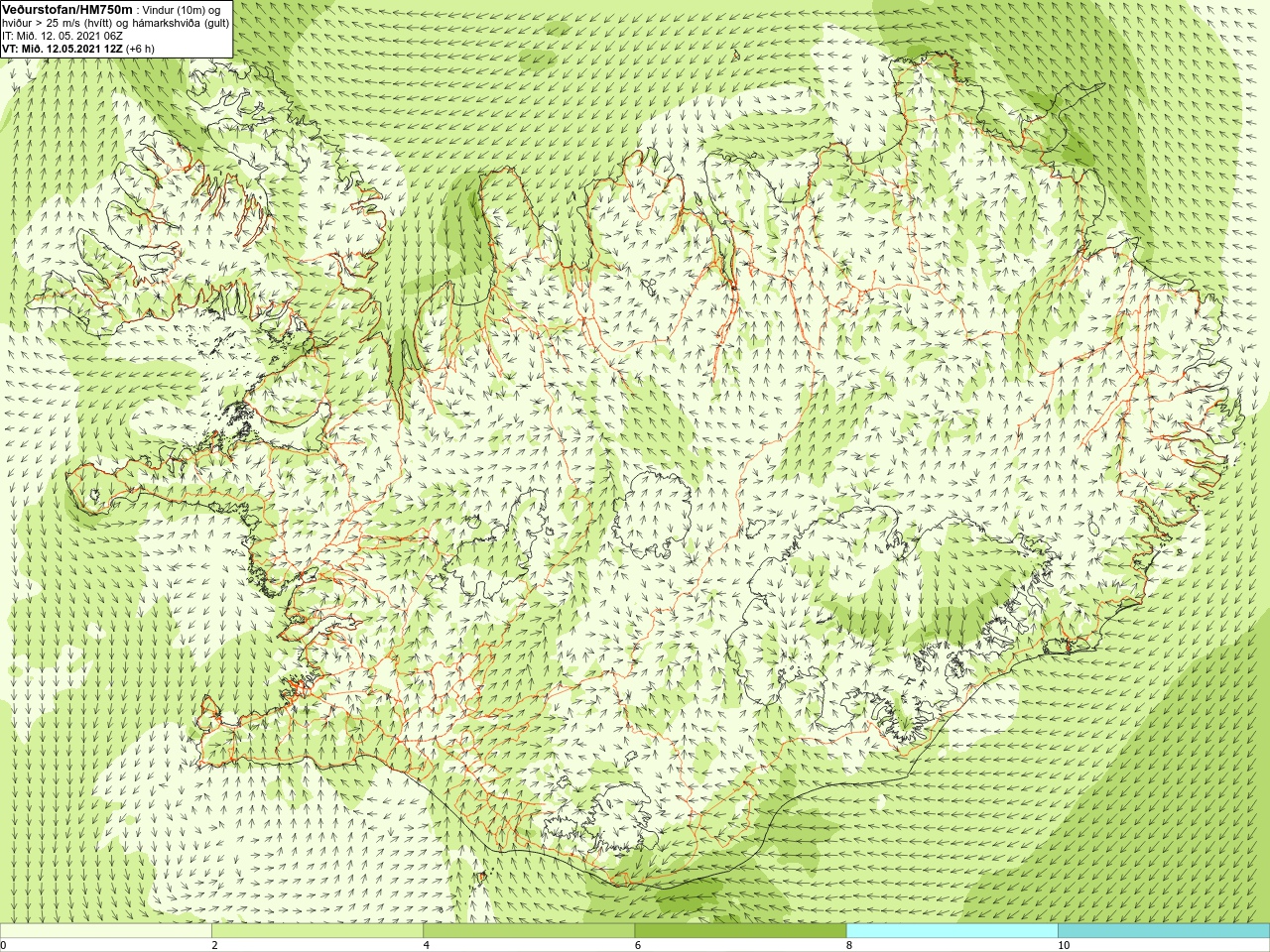Screen dimensions: 1270x952
Task: Pick the light cyan 8–10 color bar segment
Action: [x=952, y=931]
